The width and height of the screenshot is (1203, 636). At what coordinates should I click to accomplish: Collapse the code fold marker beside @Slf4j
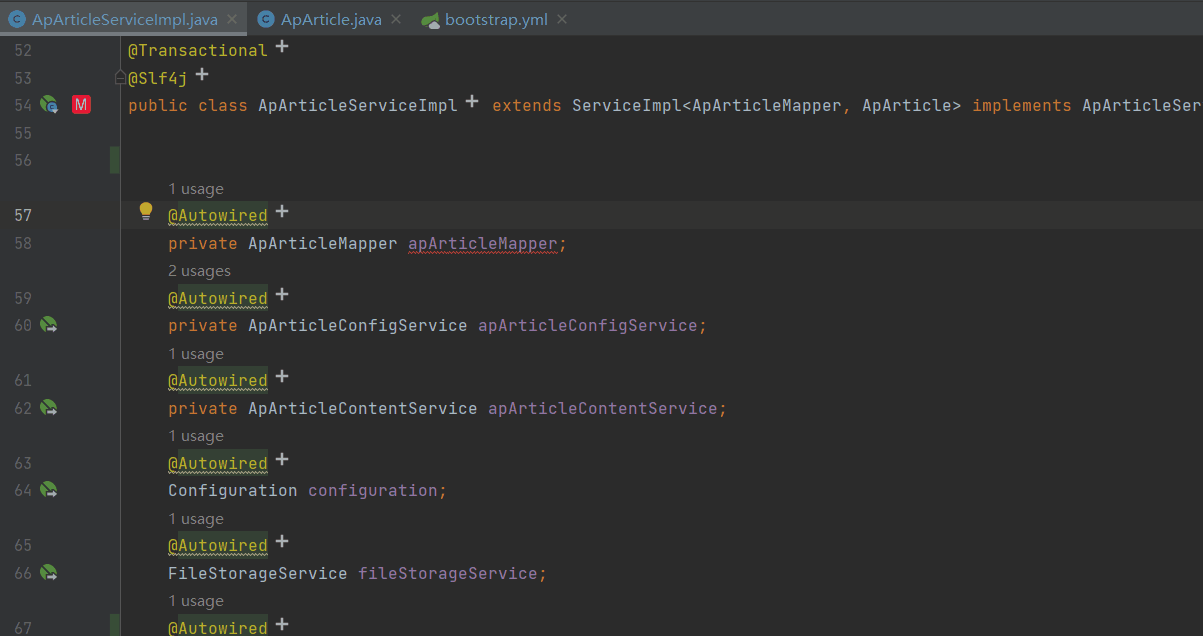click(x=121, y=78)
